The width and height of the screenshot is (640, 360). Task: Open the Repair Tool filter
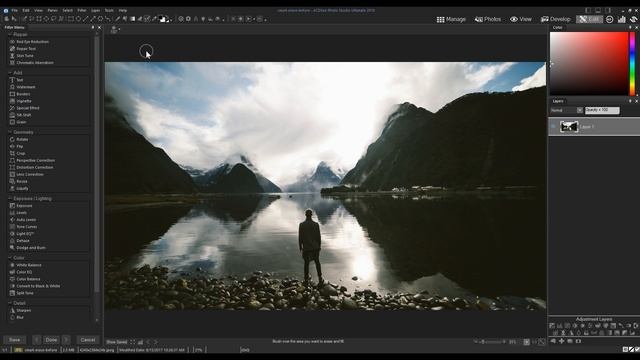click(x=22, y=49)
